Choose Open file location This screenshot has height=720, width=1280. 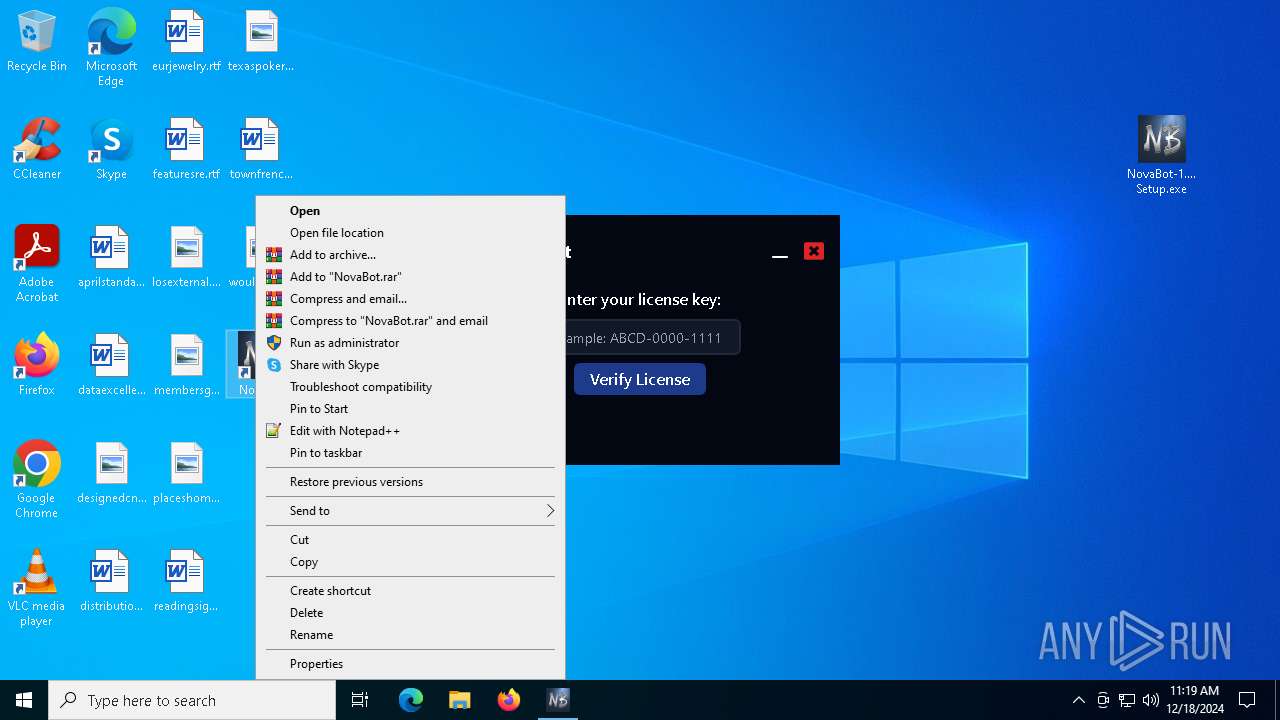point(410,233)
